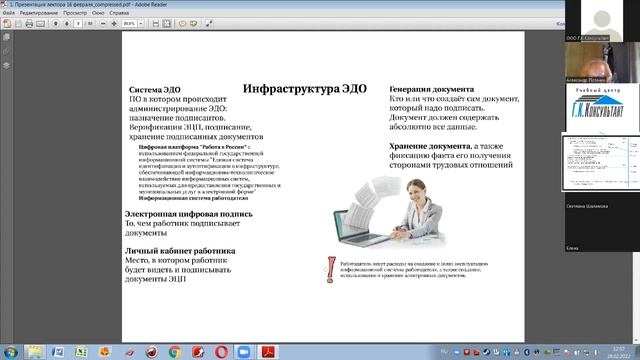Open layers panel in left sidebar
The width and height of the screenshot is (640, 360).
(6, 65)
